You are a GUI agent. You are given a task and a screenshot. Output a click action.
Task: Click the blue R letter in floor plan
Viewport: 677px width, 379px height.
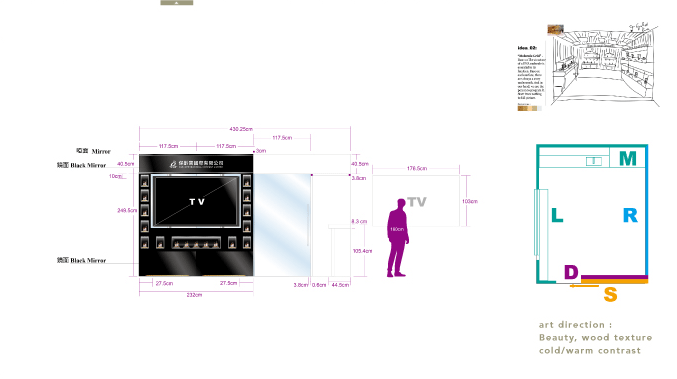630,215
